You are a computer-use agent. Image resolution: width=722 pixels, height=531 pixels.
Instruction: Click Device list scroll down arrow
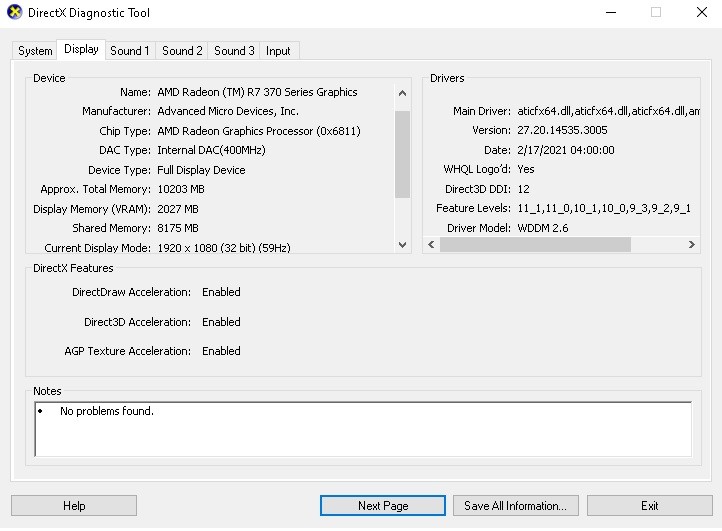[x=402, y=245]
